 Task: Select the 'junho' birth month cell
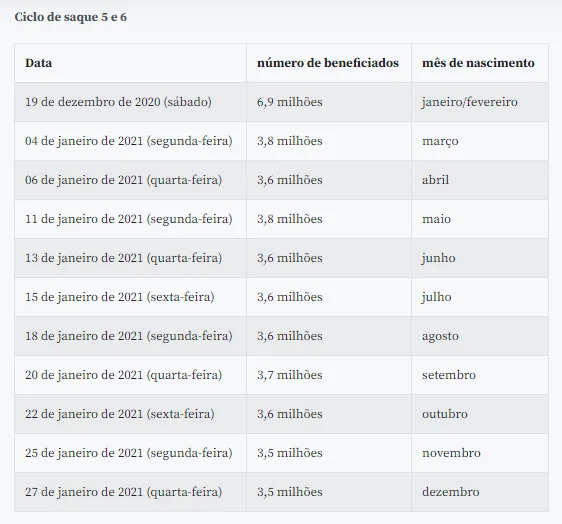point(480,258)
